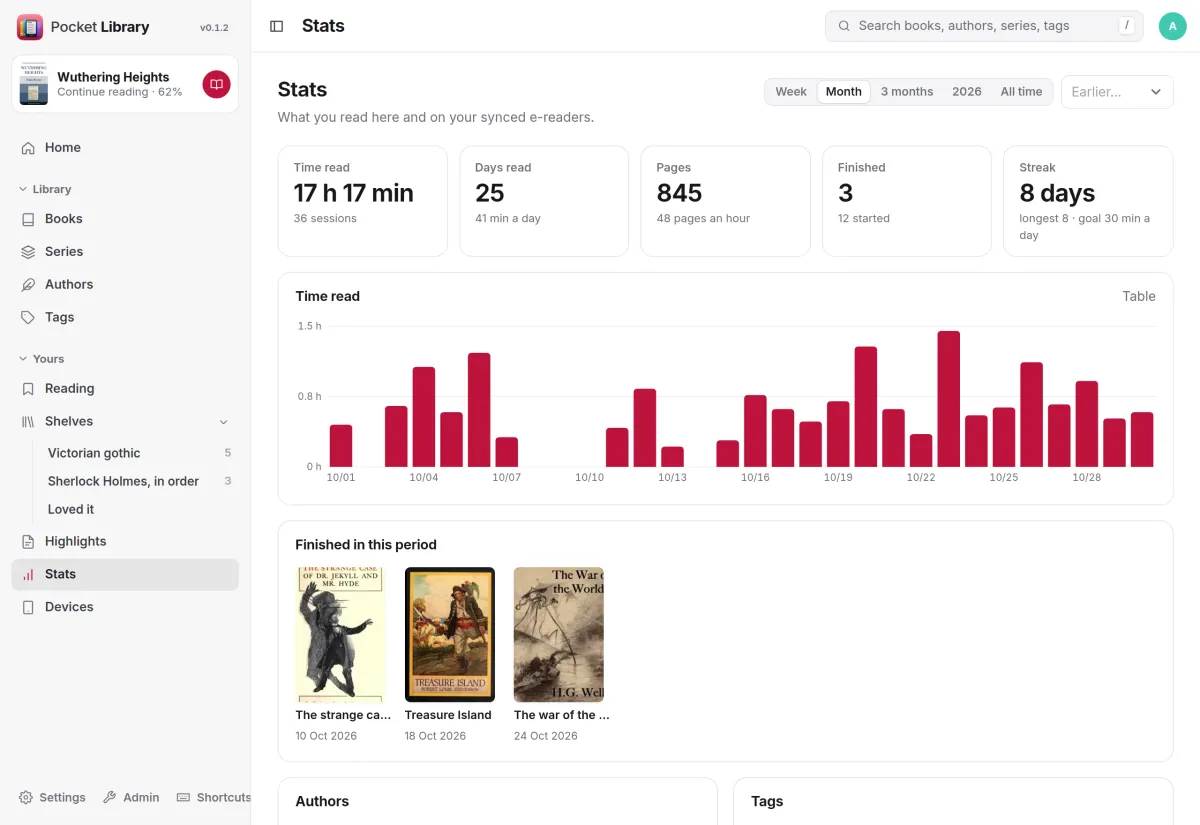Click the Time read 17 h 17 min card
This screenshot has height=825, width=1200.
point(363,201)
